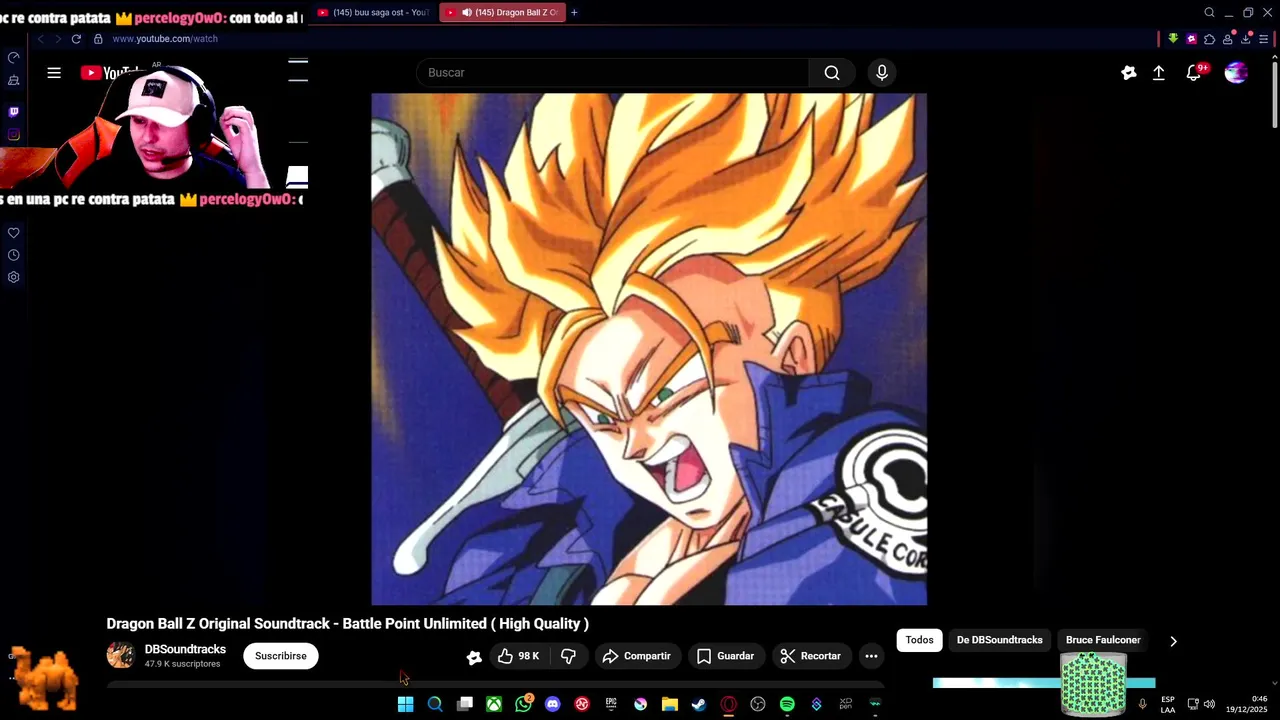The width and height of the screenshot is (1280, 720).
Task: Open Xbox app from the taskbar
Action: [x=494, y=704]
